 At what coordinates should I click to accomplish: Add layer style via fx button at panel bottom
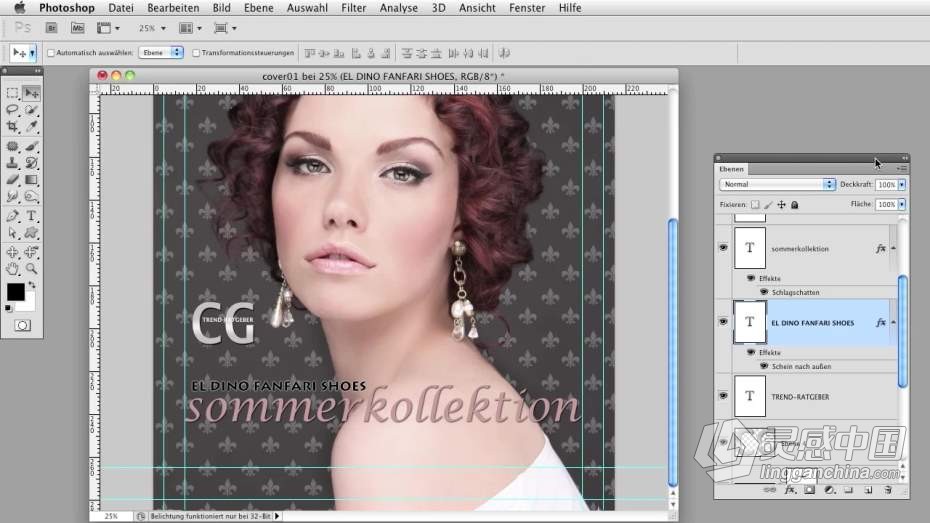click(790, 490)
